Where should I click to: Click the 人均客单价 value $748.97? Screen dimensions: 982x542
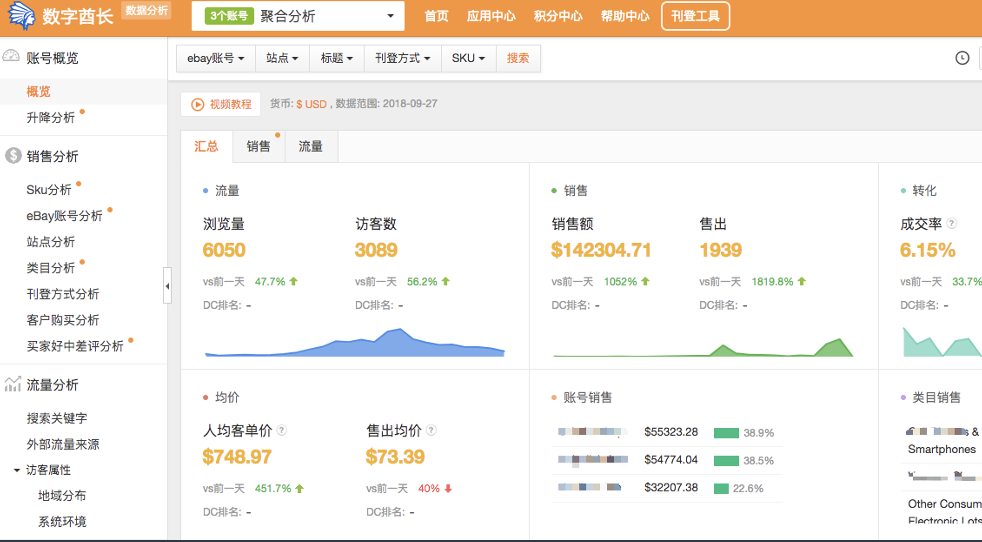point(237,457)
